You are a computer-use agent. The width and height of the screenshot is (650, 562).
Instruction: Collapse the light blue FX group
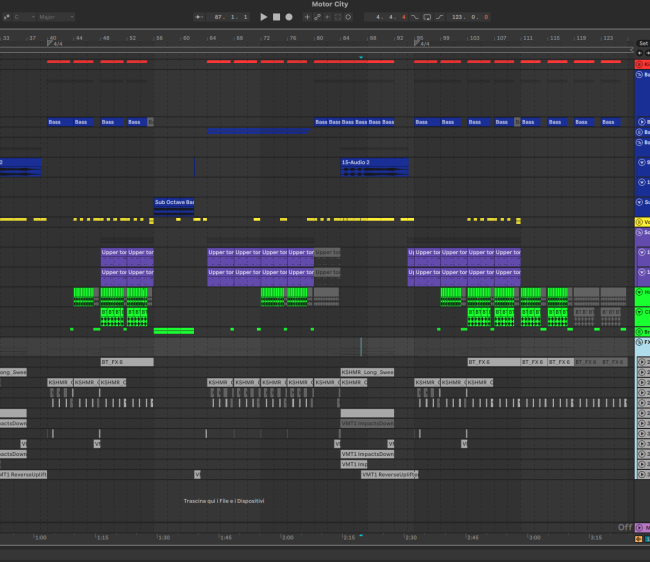(x=640, y=342)
